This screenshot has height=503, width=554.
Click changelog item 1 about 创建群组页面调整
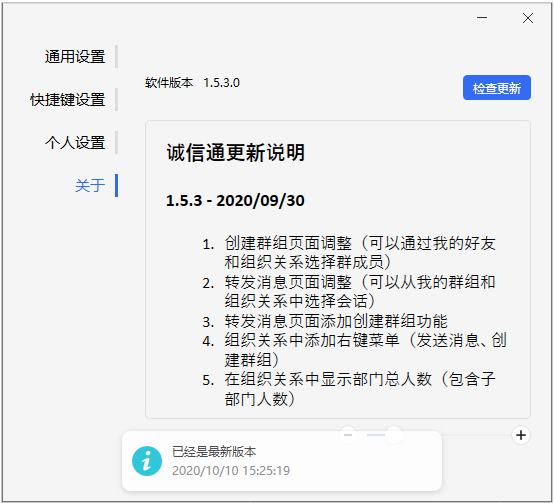click(x=349, y=253)
